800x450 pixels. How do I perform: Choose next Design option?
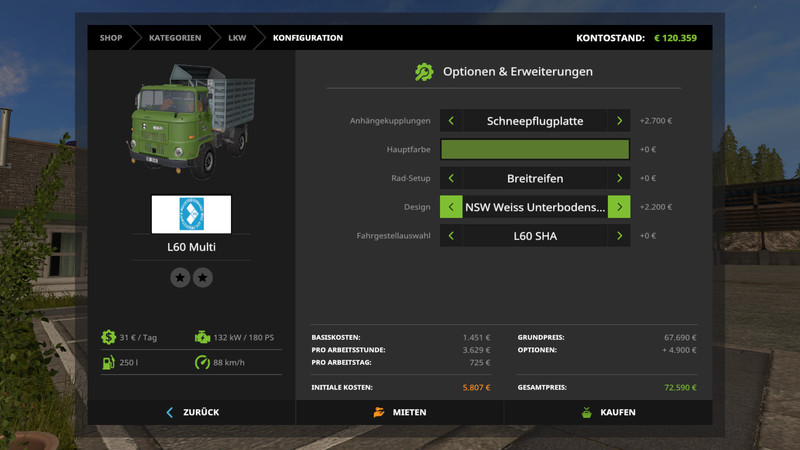619,207
